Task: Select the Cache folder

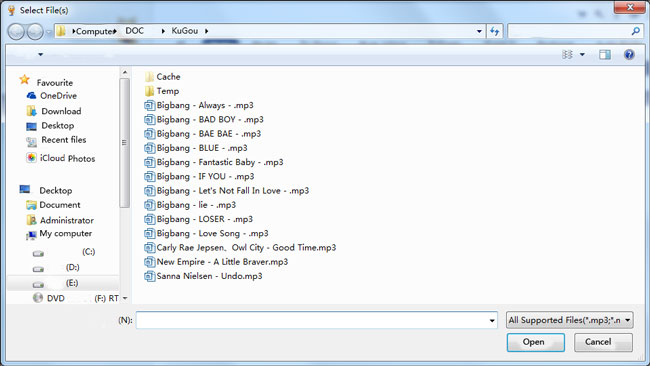Action: click(168, 77)
